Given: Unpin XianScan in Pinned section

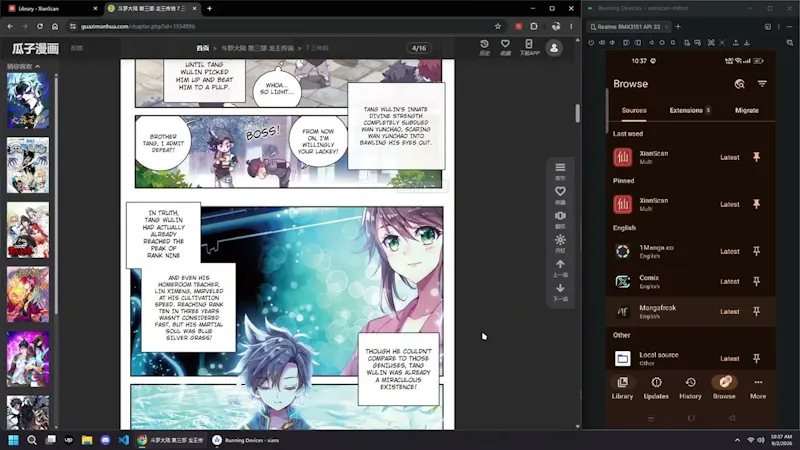Looking at the screenshot, I should tap(757, 204).
